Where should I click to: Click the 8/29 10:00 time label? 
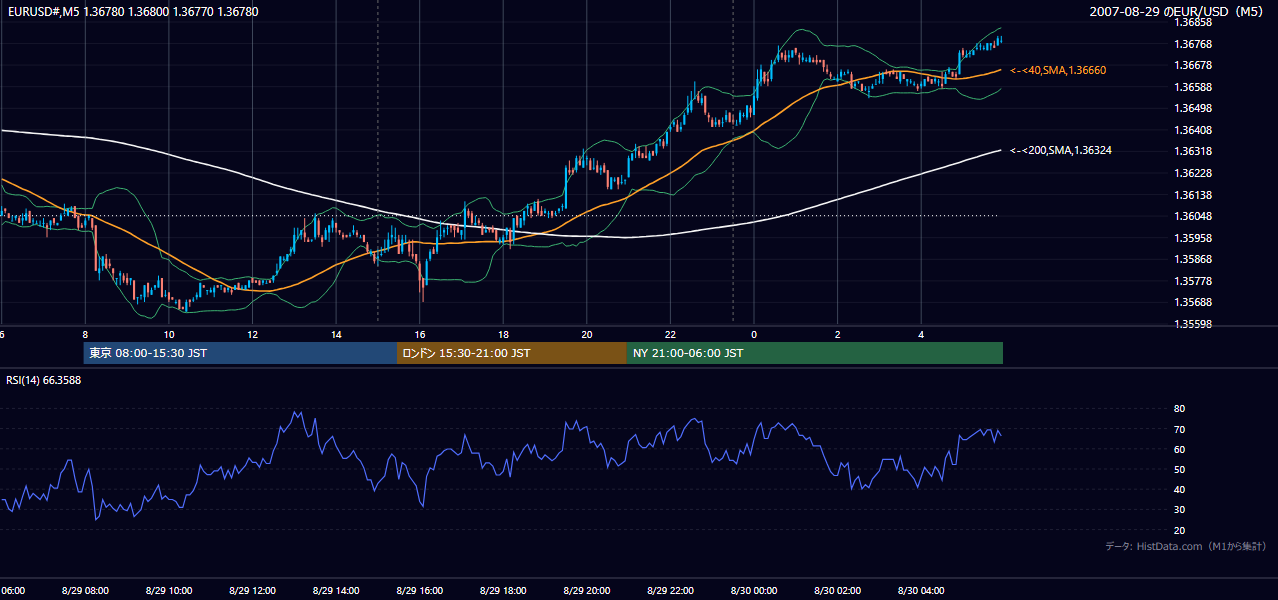(169, 591)
